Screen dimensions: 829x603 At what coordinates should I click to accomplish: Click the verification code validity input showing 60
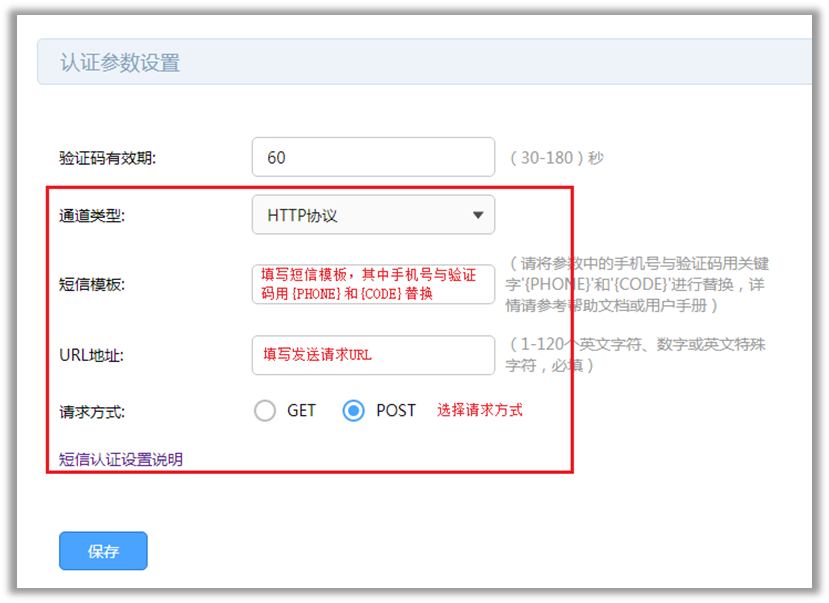click(x=373, y=156)
